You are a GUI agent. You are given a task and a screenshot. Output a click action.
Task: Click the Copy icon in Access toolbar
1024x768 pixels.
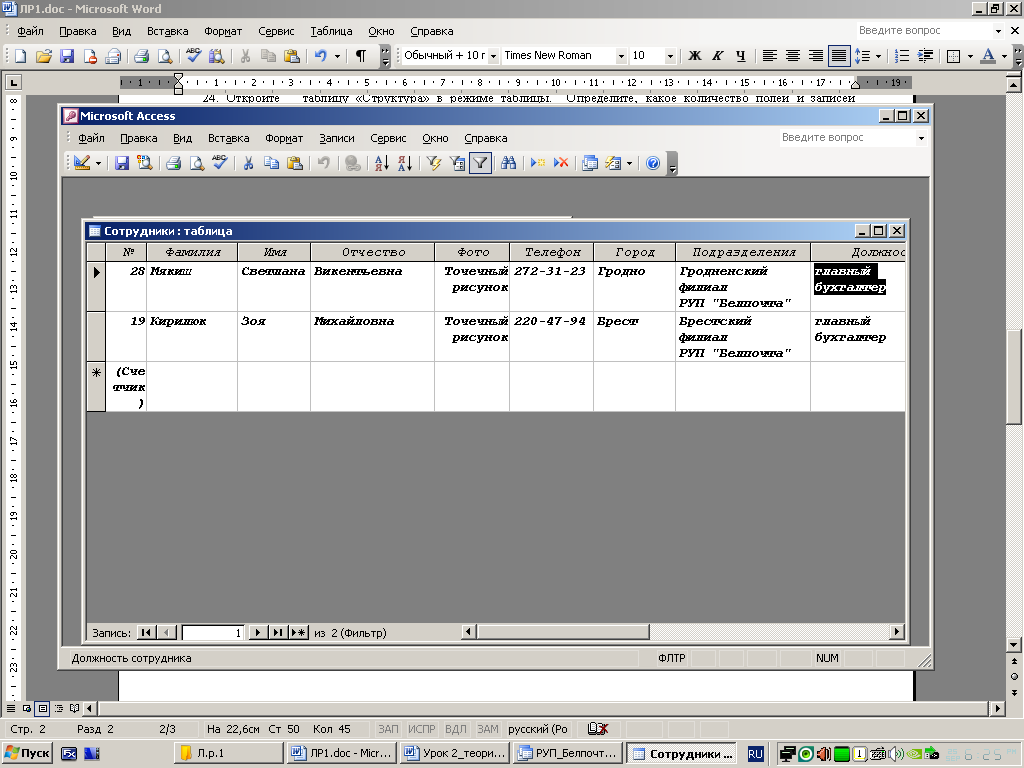click(x=271, y=163)
